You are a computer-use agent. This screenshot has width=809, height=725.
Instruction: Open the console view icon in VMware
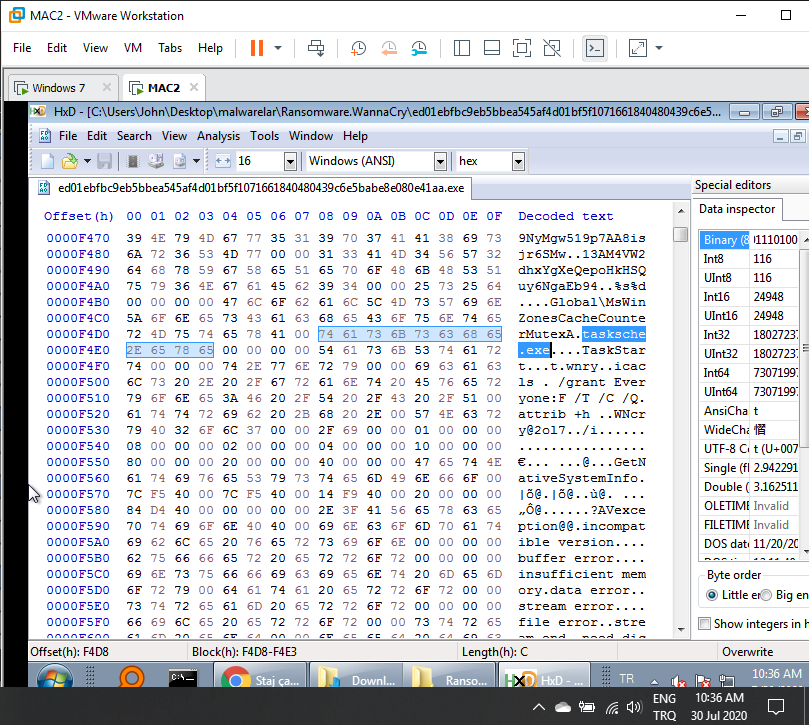[x=595, y=48]
